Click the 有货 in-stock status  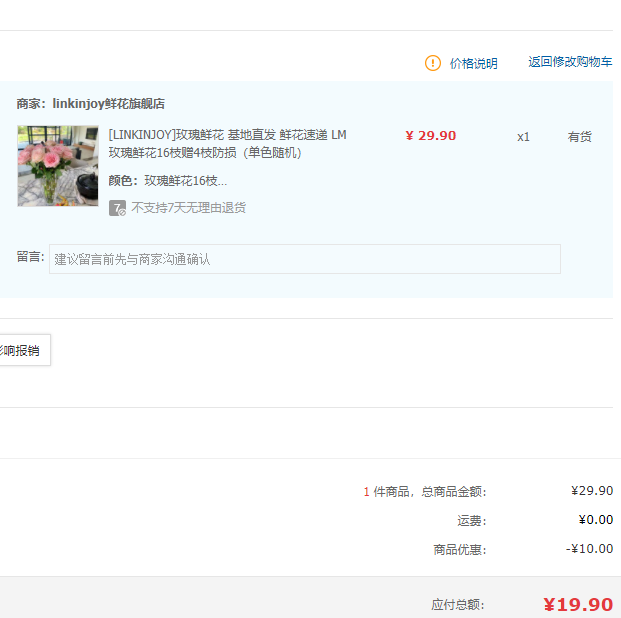(579, 137)
